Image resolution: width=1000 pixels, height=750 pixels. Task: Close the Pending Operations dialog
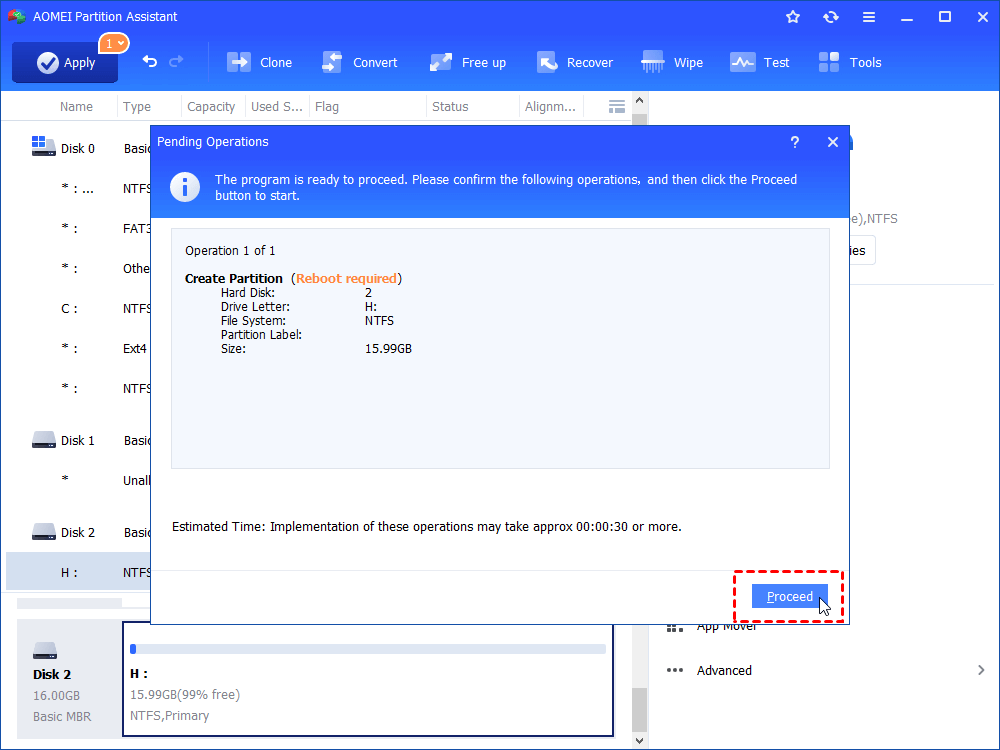[x=832, y=142]
